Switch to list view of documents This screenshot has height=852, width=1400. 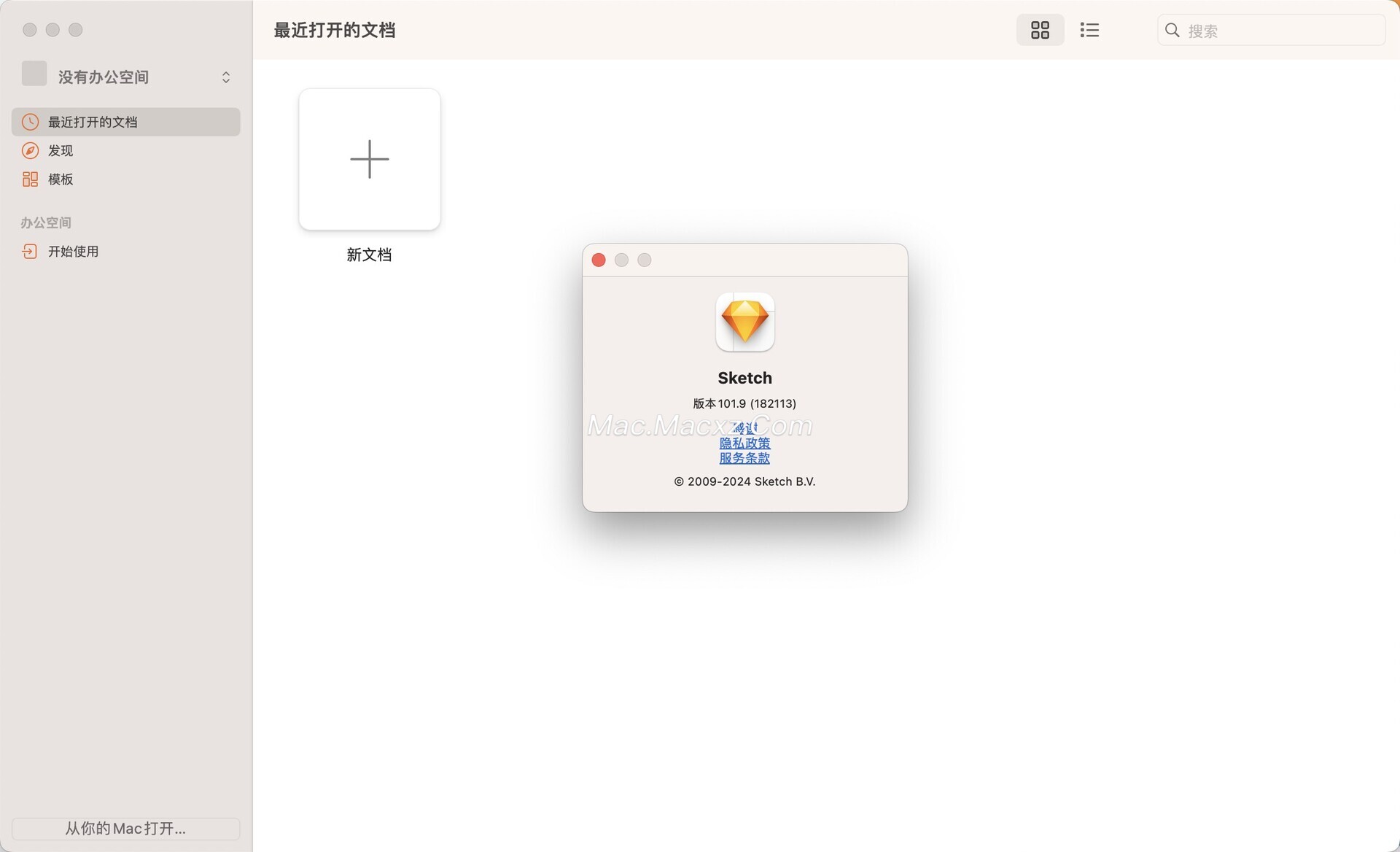(x=1089, y=30)
